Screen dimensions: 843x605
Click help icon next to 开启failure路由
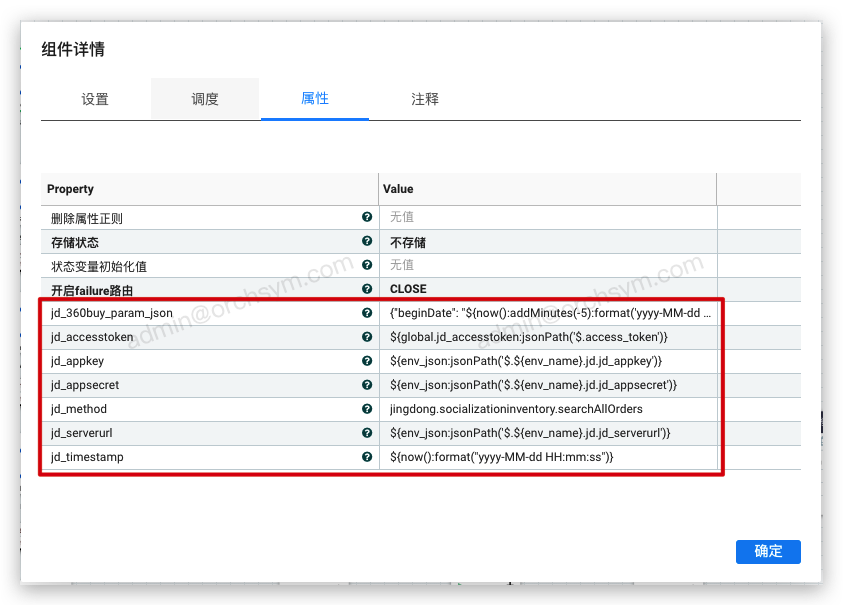tap(367, 290)
